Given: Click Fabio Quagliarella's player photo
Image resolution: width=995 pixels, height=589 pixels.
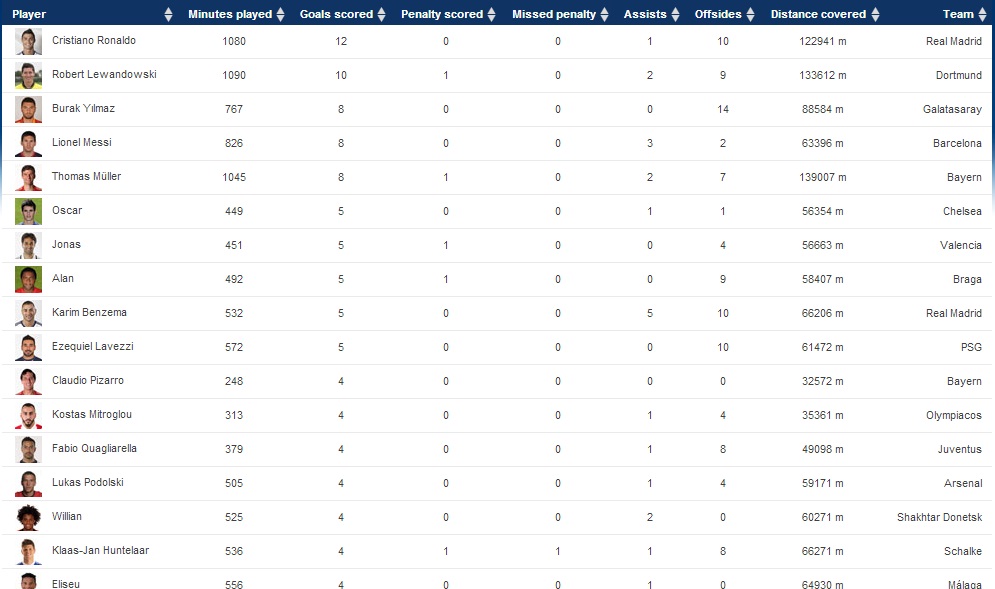Looking at the screenshot, I should pyautogui.click(x=29, y=449).
